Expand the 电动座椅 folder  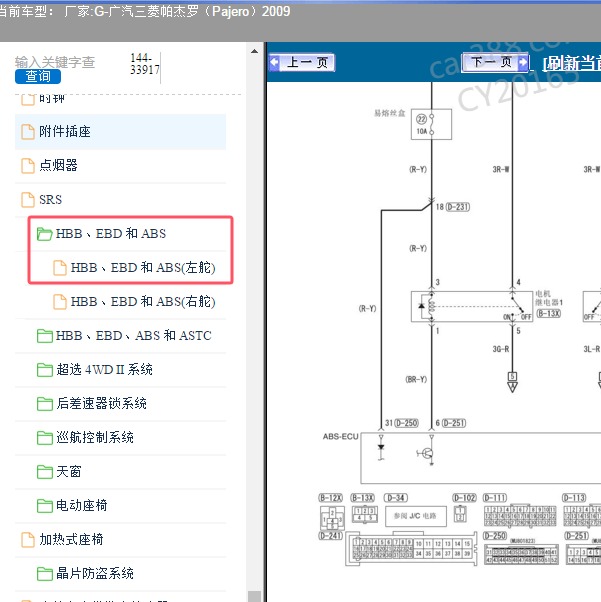[x=72, y=506]
